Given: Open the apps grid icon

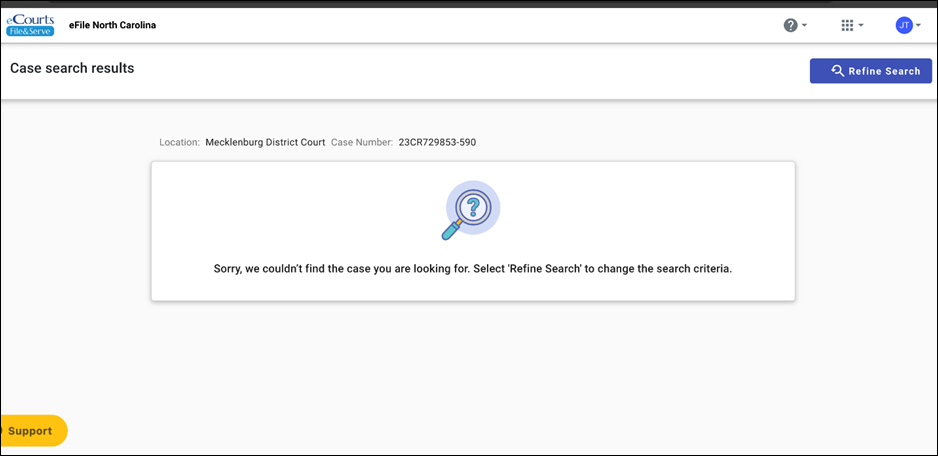Looking at the screenshot, I should click(847, 25).
